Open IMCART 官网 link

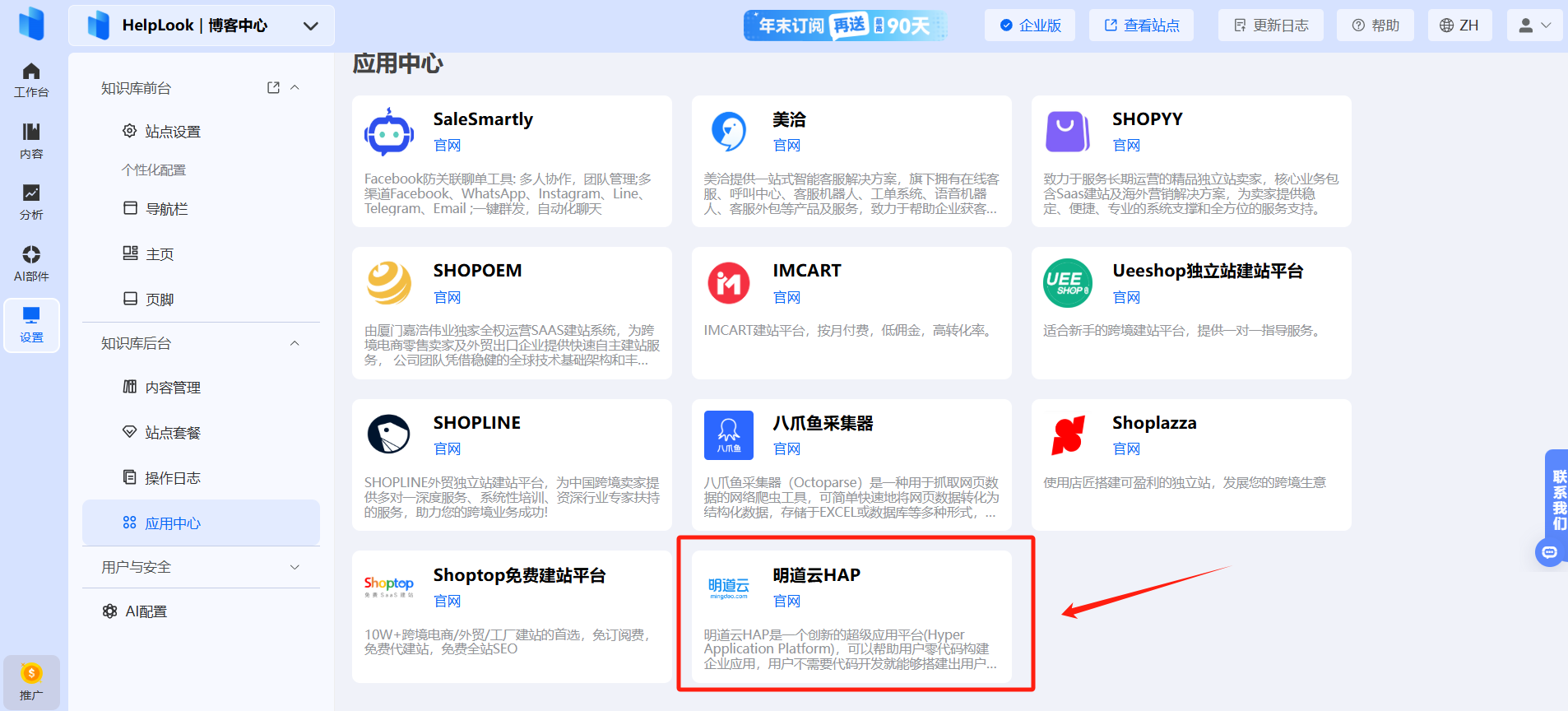tap(786, 298)
